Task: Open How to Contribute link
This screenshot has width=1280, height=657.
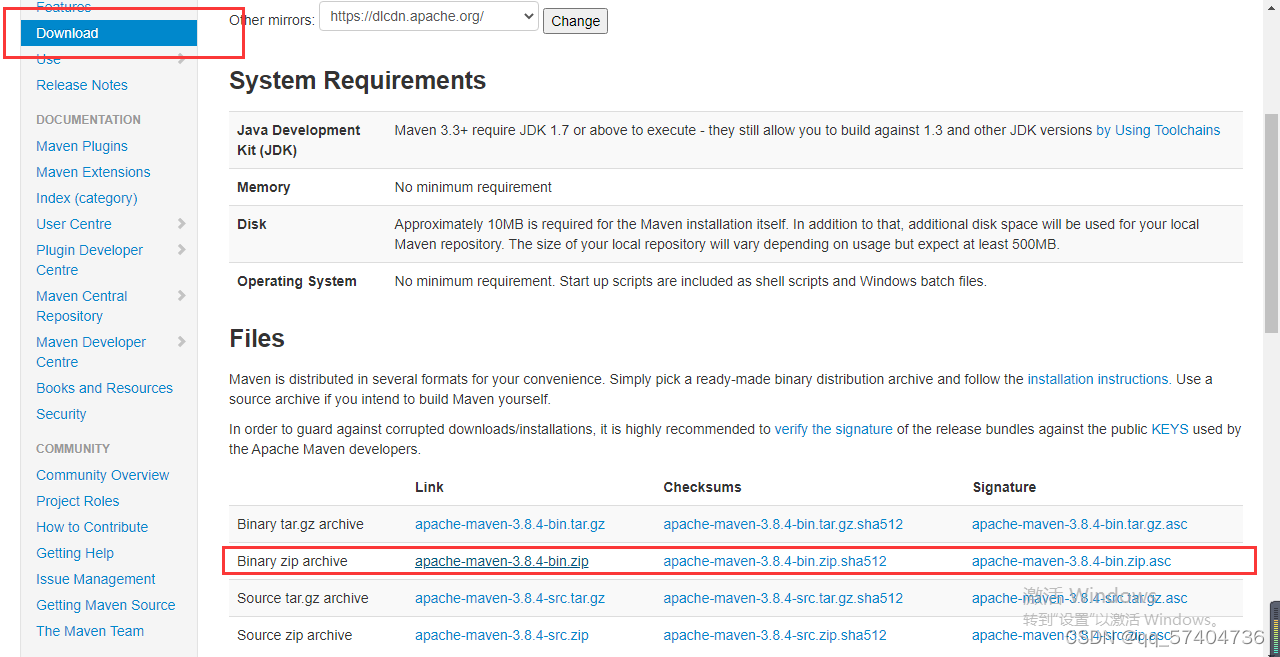Action: [92, 527]
